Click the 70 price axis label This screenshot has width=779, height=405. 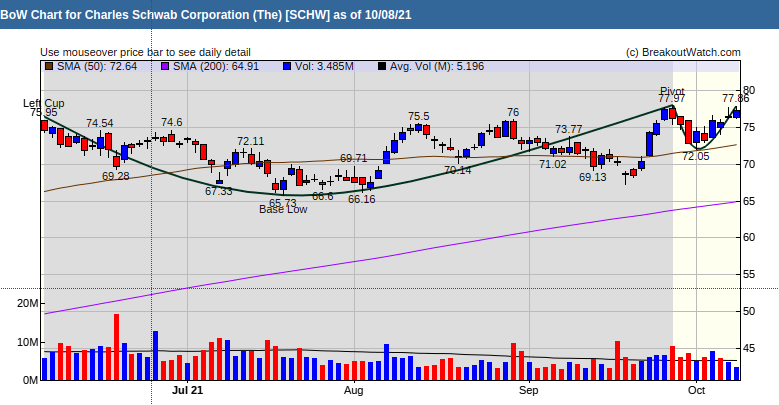[x=749, y=164]
